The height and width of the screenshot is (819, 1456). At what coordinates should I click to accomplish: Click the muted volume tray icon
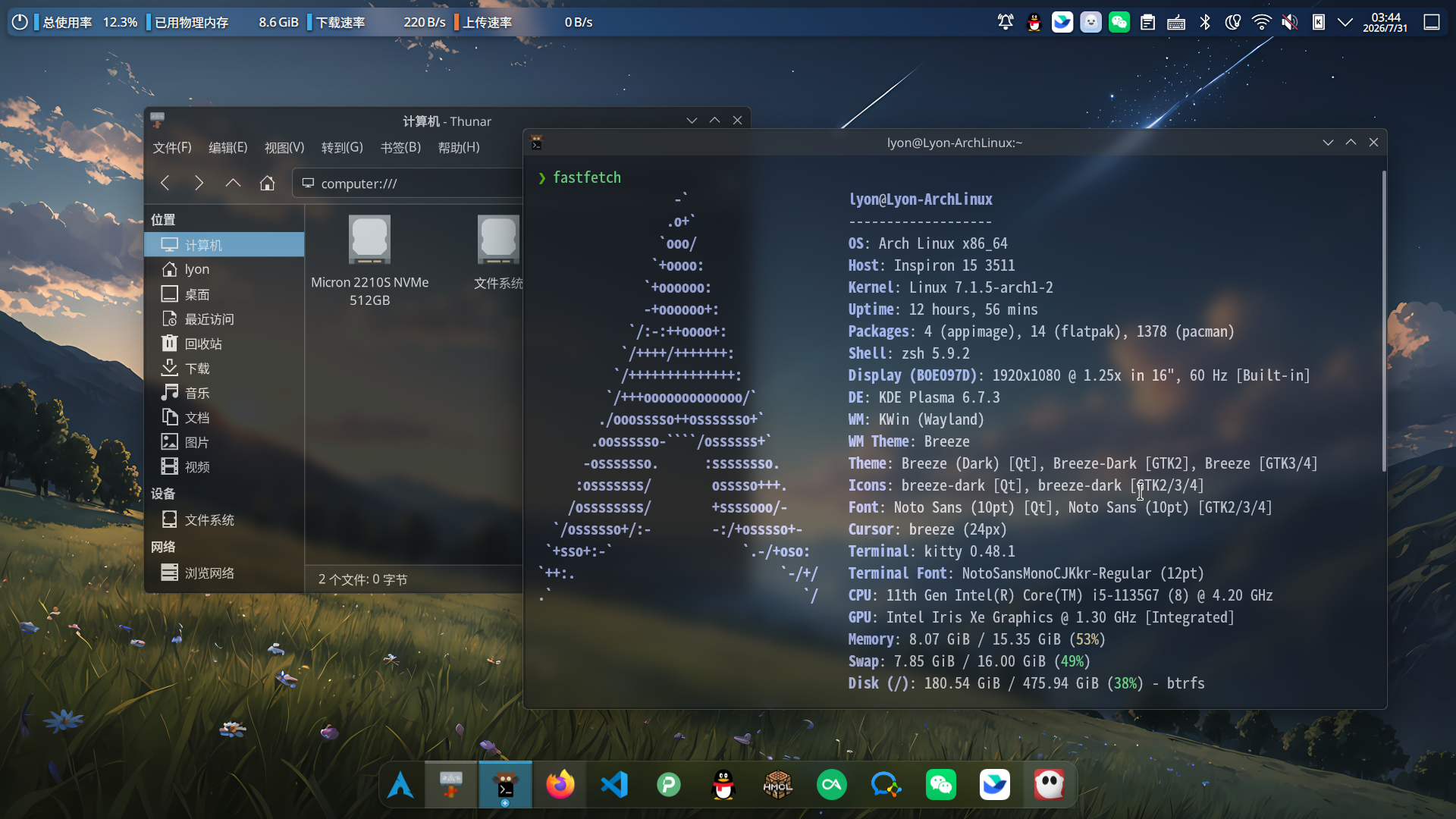click(1290, 22)
